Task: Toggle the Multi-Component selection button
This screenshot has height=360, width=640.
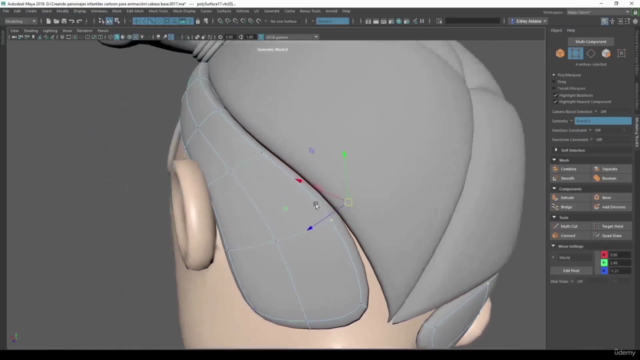Action: point(591,42)
